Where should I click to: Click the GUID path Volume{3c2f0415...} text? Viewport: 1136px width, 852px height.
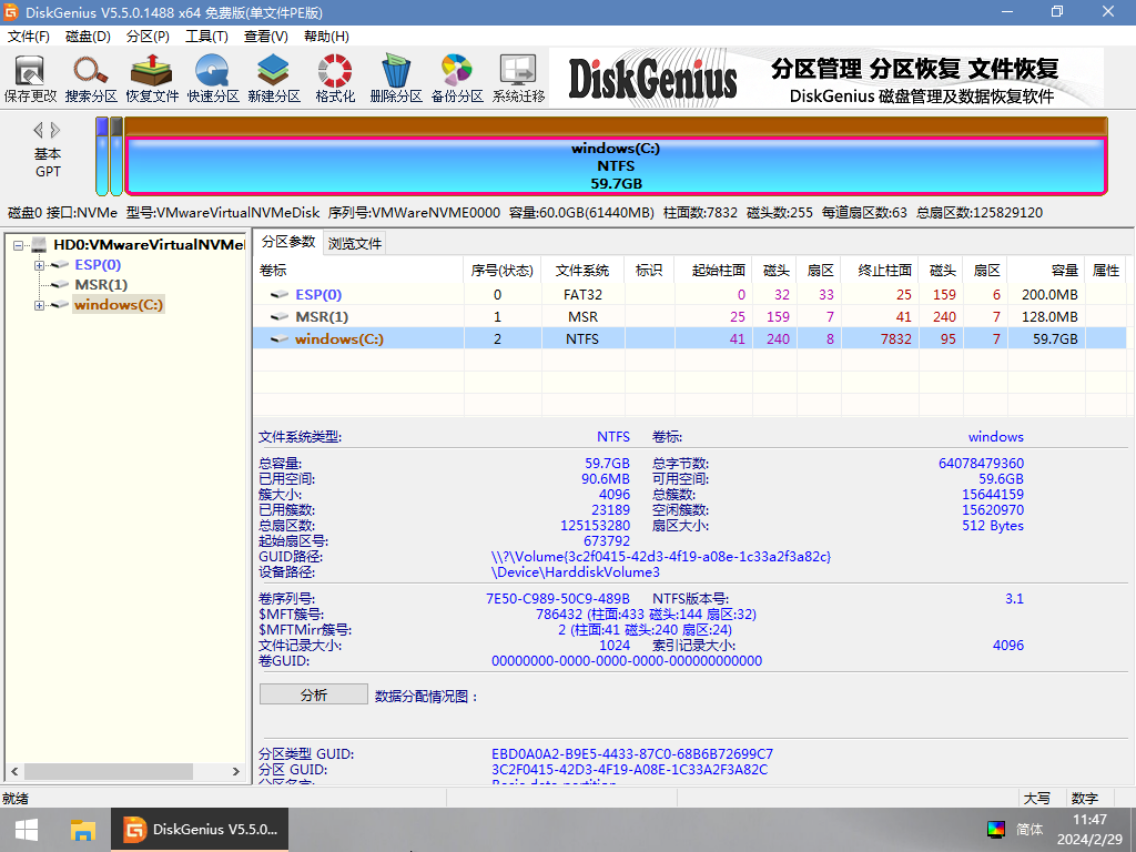tap(661, 556)
